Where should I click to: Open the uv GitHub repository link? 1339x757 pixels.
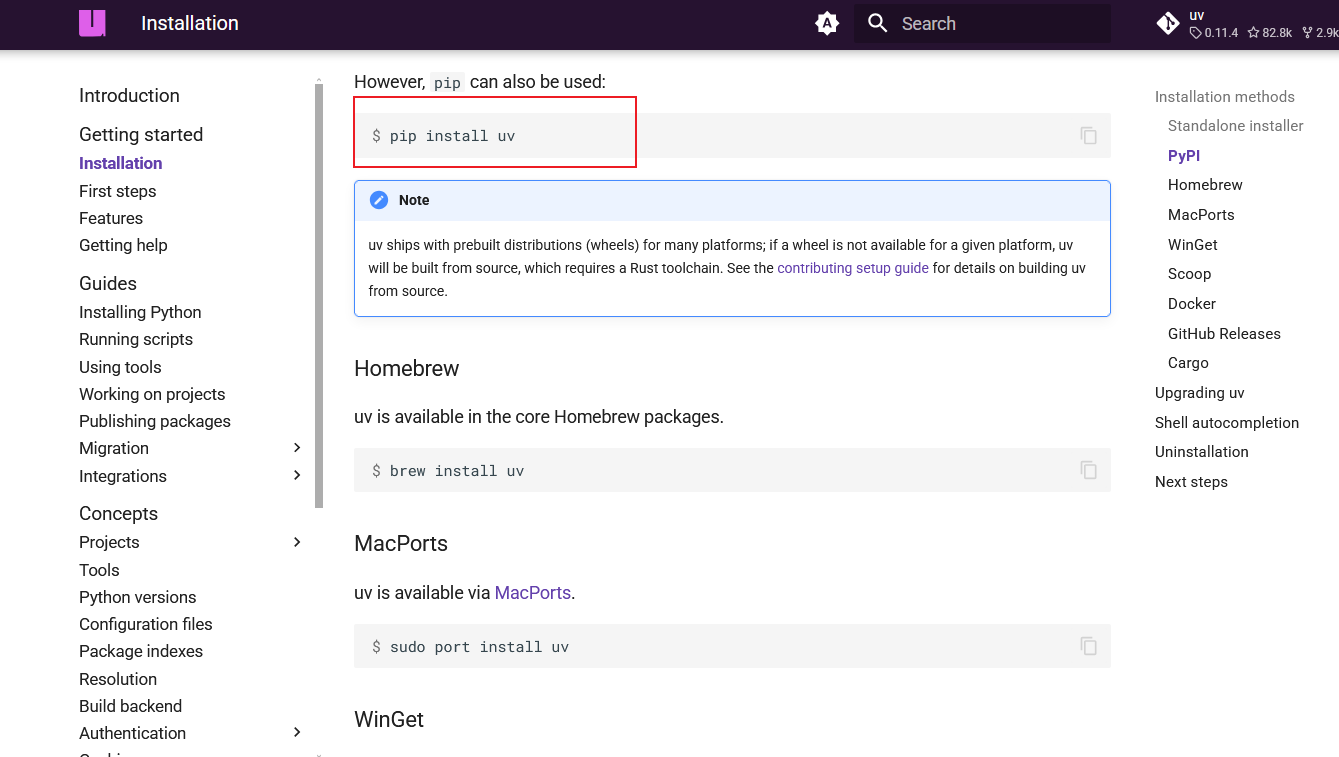[x=1246, y=24]
